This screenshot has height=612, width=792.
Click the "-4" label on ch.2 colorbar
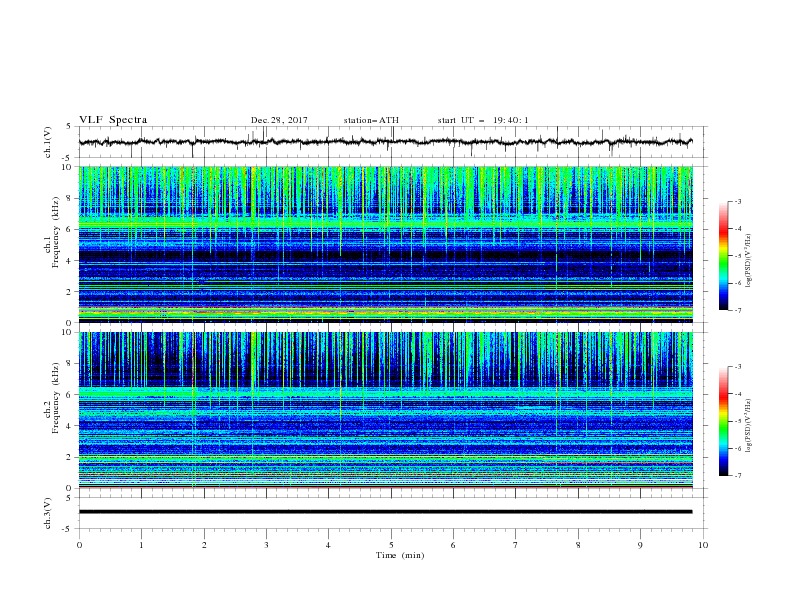tap(737, 394)
